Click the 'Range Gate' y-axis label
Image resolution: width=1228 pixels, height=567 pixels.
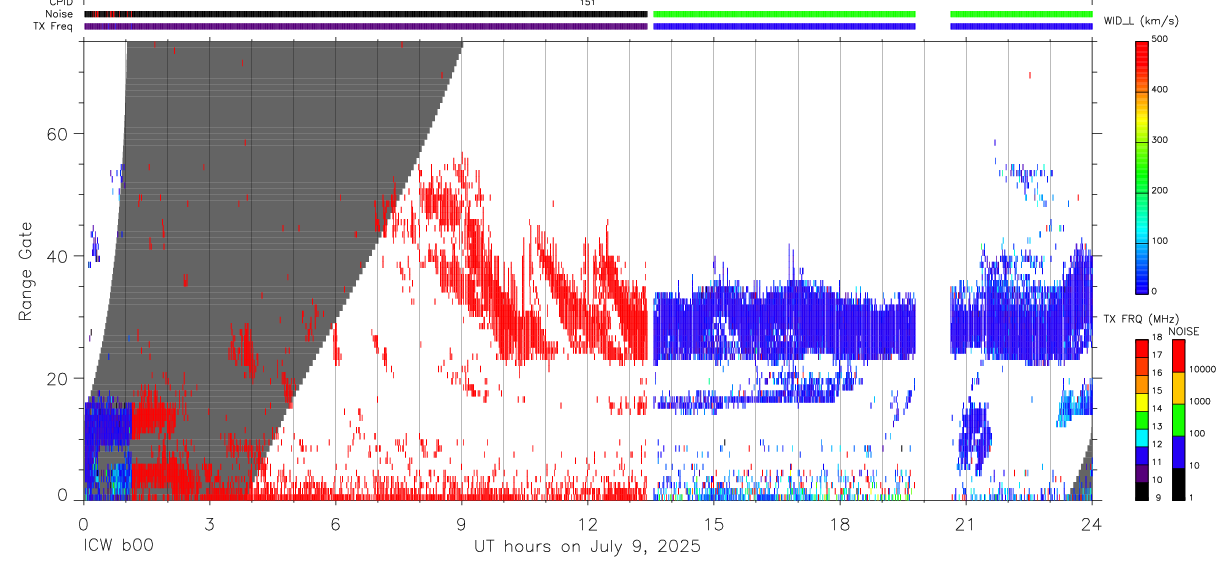click(26, 272)
